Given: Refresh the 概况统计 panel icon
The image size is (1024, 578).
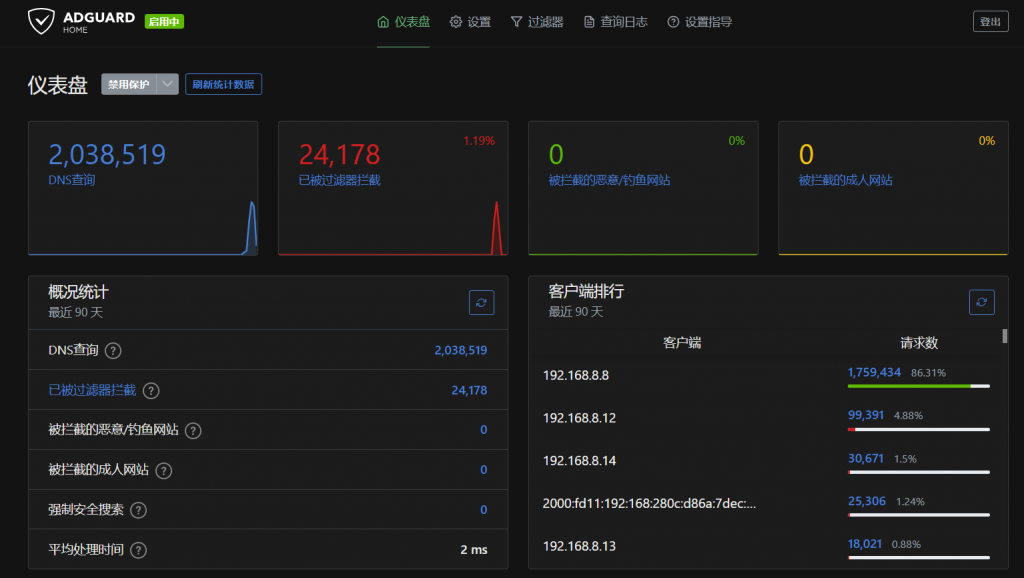Looking at the screenshot, I should (x=481, y=302).
